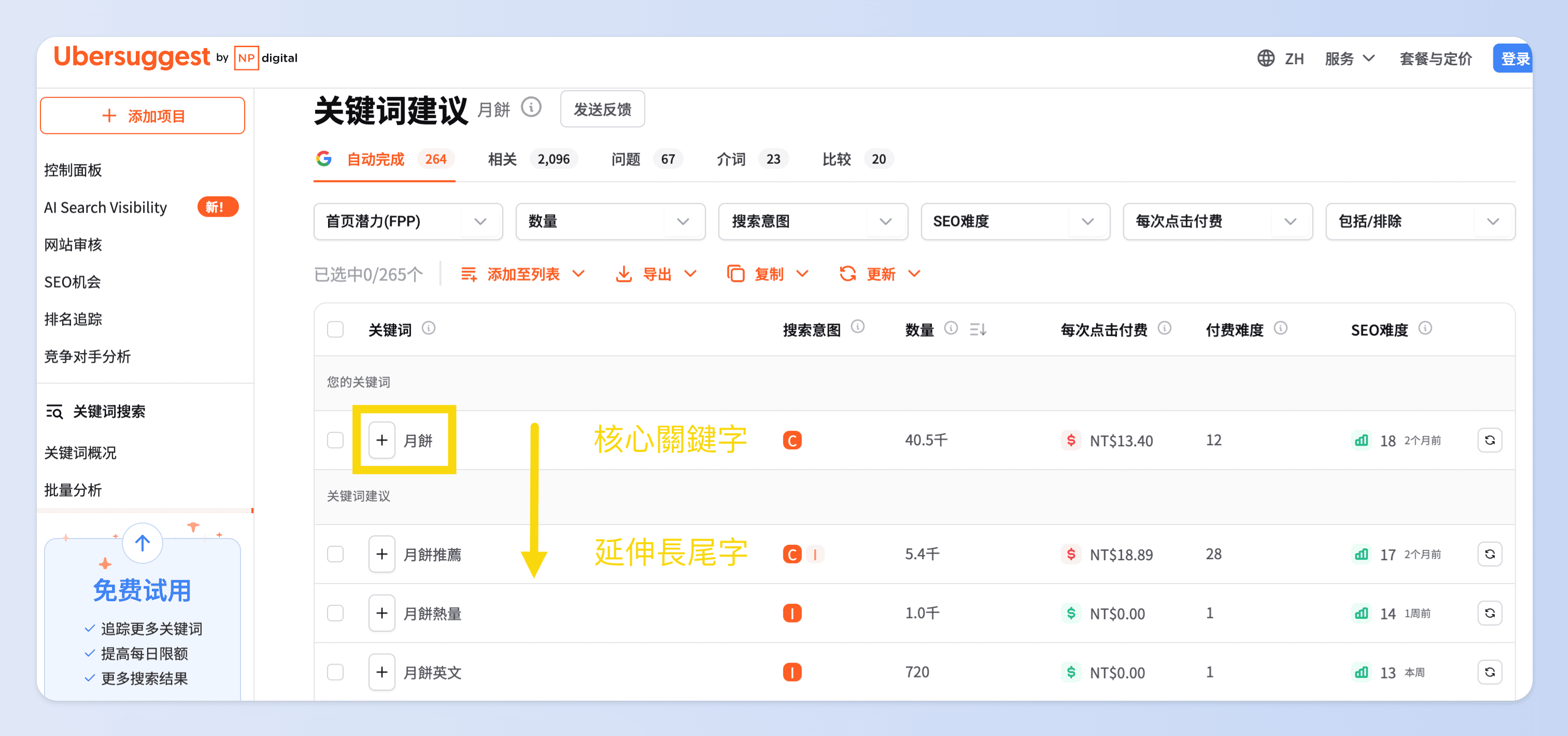Open the 搜索意图 filter dropdown
The image size is (1568, 736).
coord(885,222)
